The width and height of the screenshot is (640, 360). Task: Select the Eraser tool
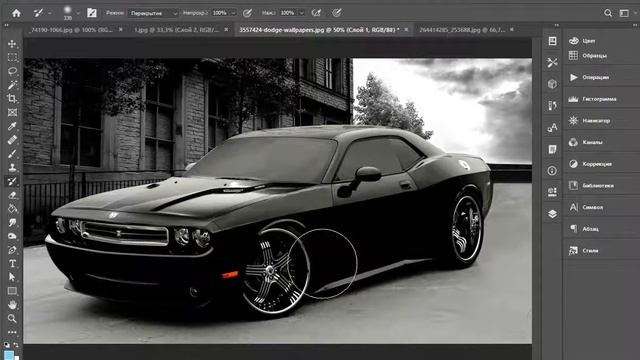12,195
